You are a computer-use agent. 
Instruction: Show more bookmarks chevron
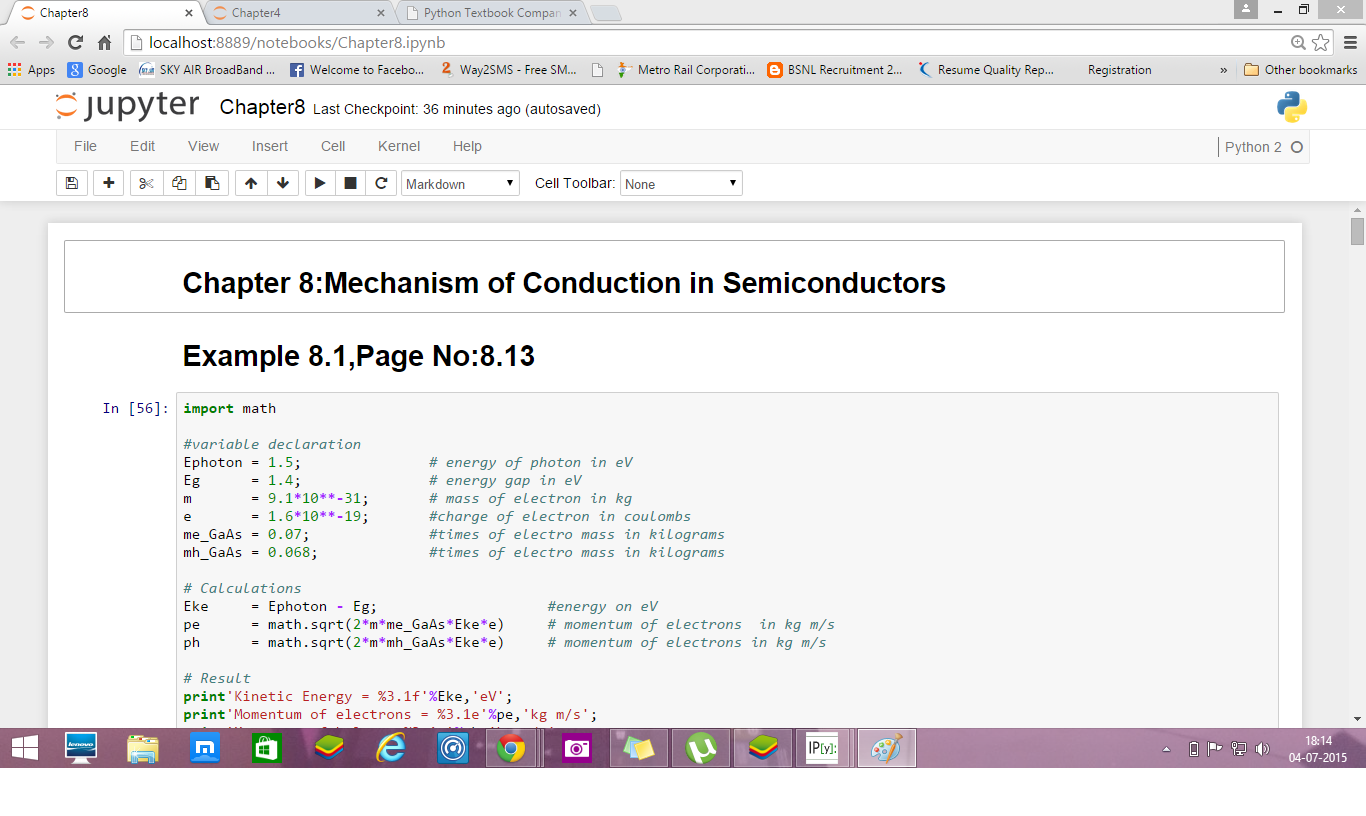[1224, 70]
